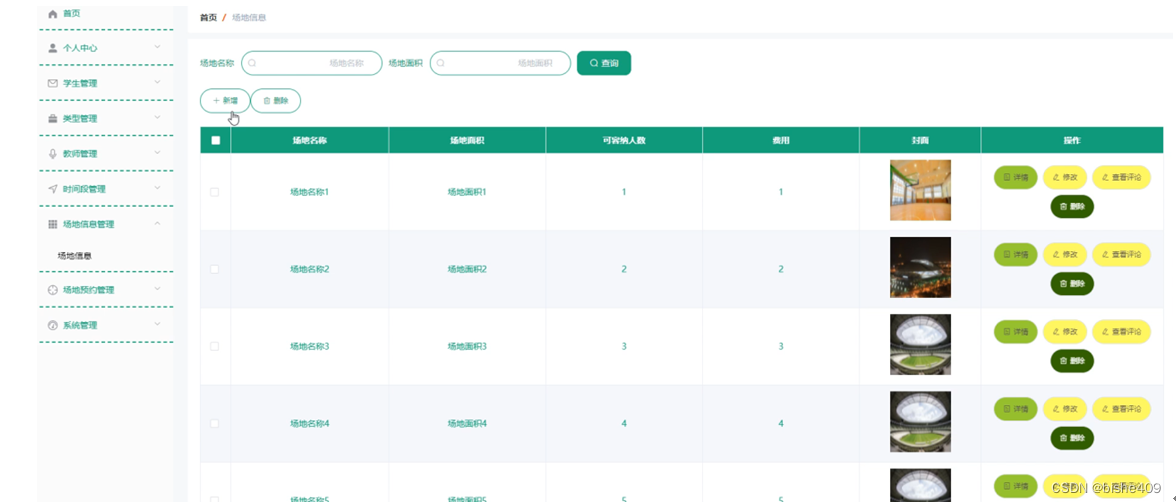Click the gauge icon for 系统管理
Viewport: 1176px width, 503px height.
pos(52,325)
